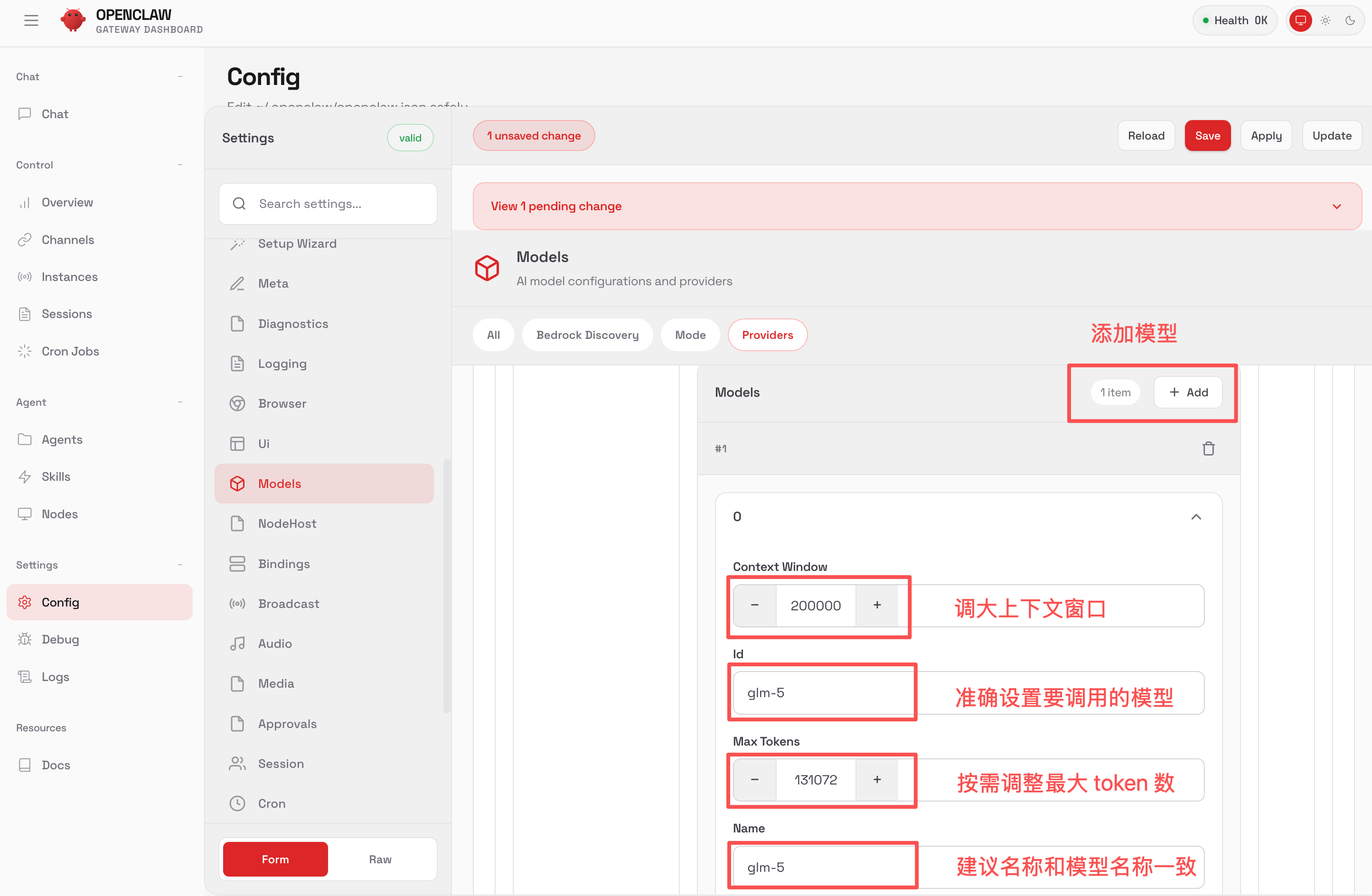1372x896 pixels.
Task: Open Cron Jobs in sidebar
Action: (70, 351)
